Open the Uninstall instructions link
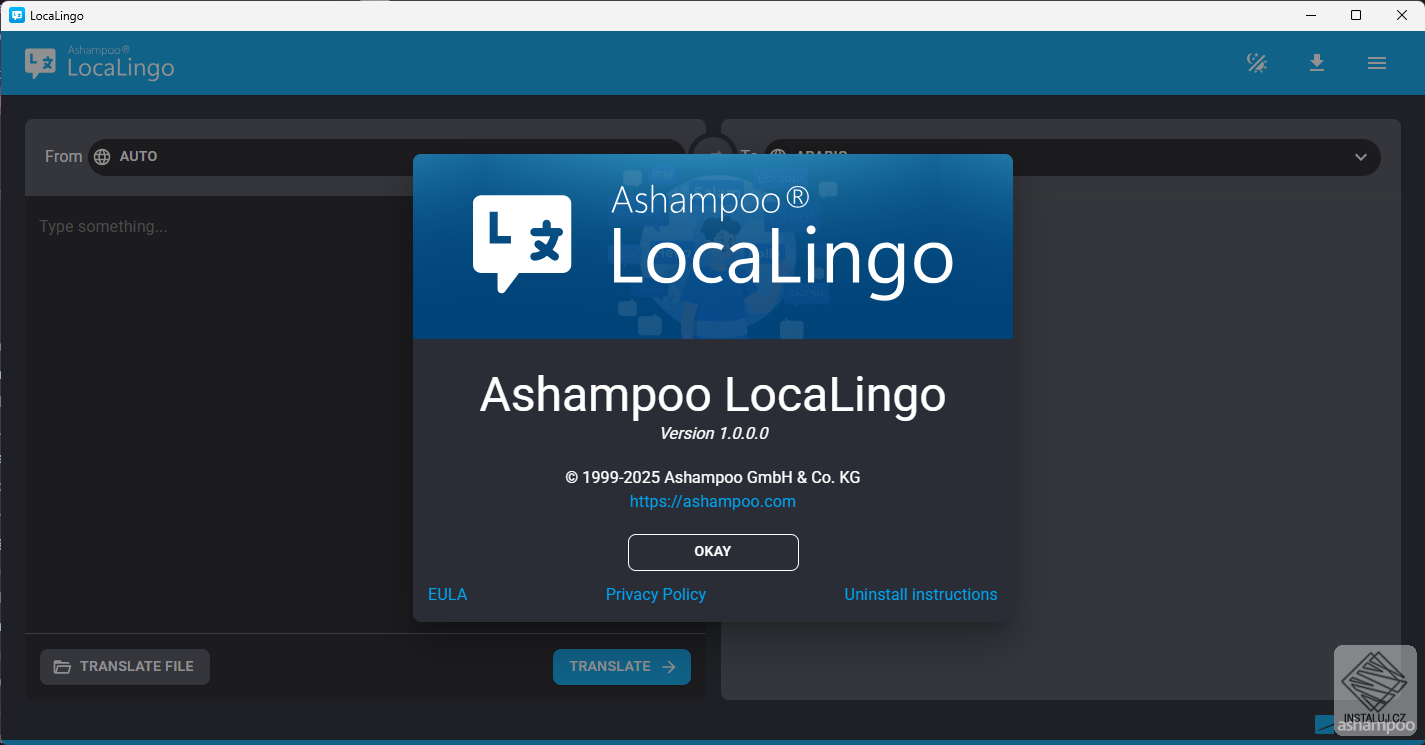The height and width of the screenshot is (745, 1425). coord(920,594)
